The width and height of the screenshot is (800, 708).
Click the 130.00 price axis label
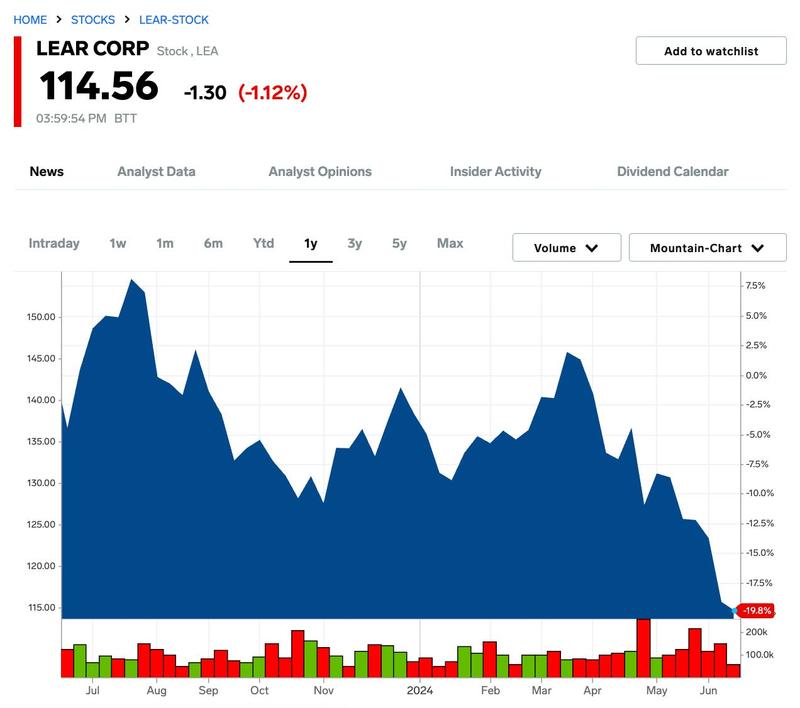(41, 483)
